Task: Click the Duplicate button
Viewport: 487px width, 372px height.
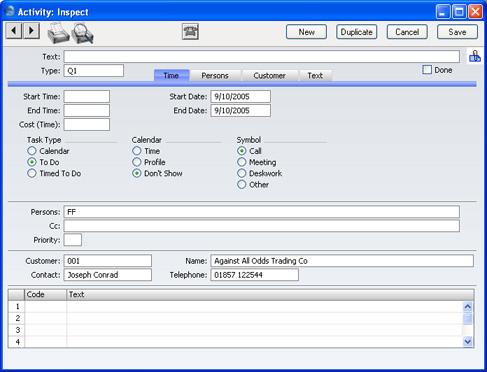Action: pos(357,32)
